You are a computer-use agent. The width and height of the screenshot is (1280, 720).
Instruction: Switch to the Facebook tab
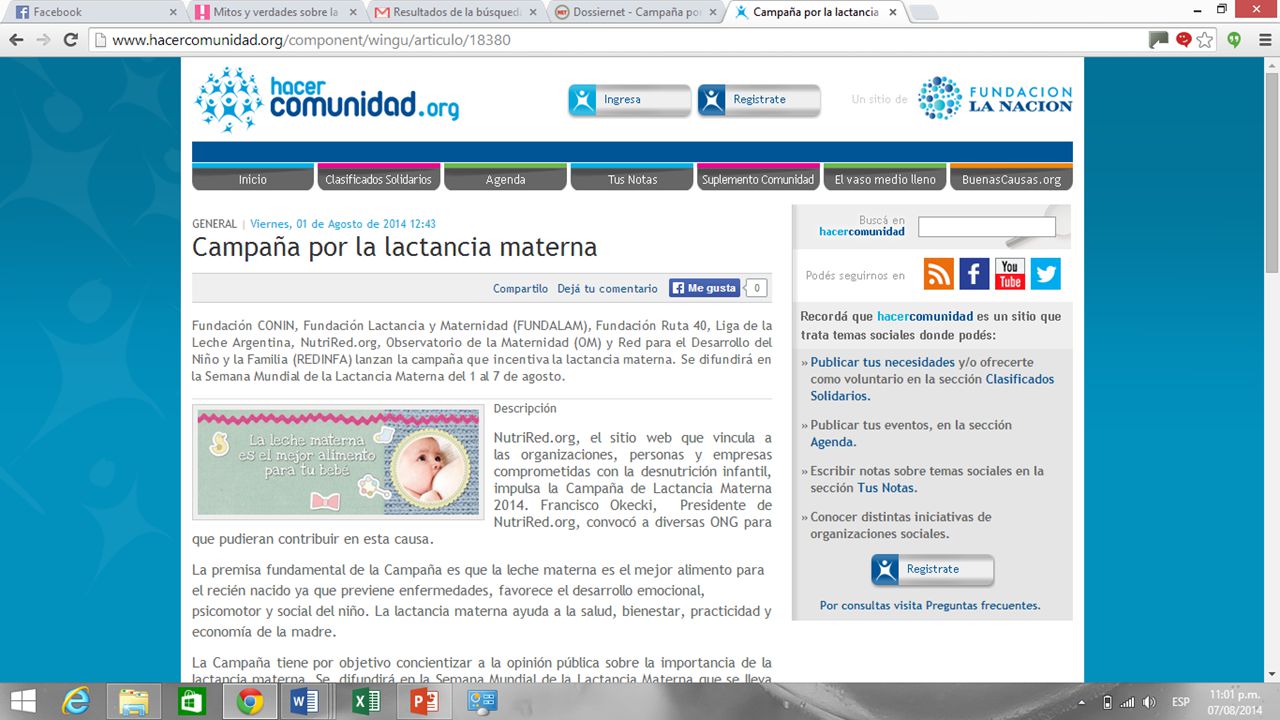(x=90, y=12)
